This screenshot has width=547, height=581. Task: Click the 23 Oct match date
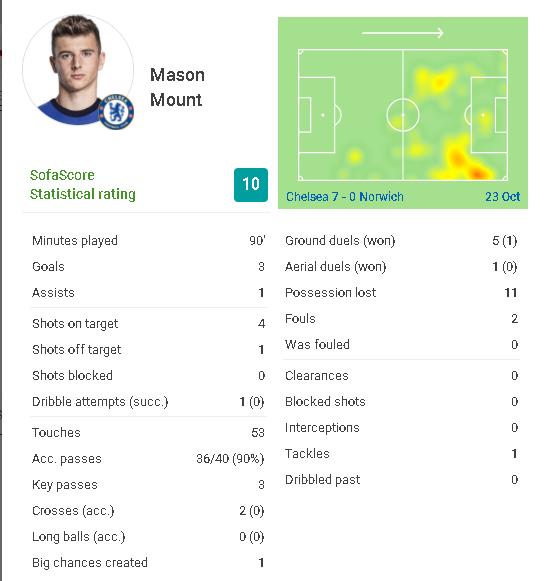(x=503, y=196)
